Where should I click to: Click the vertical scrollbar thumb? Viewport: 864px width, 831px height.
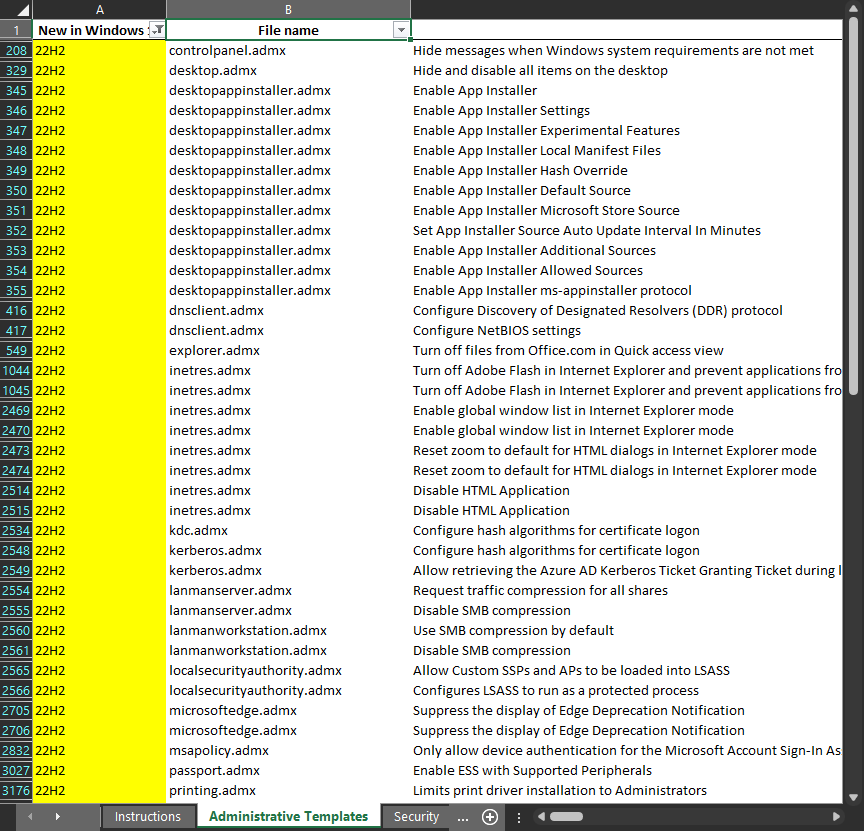click(x=854, y=207)
